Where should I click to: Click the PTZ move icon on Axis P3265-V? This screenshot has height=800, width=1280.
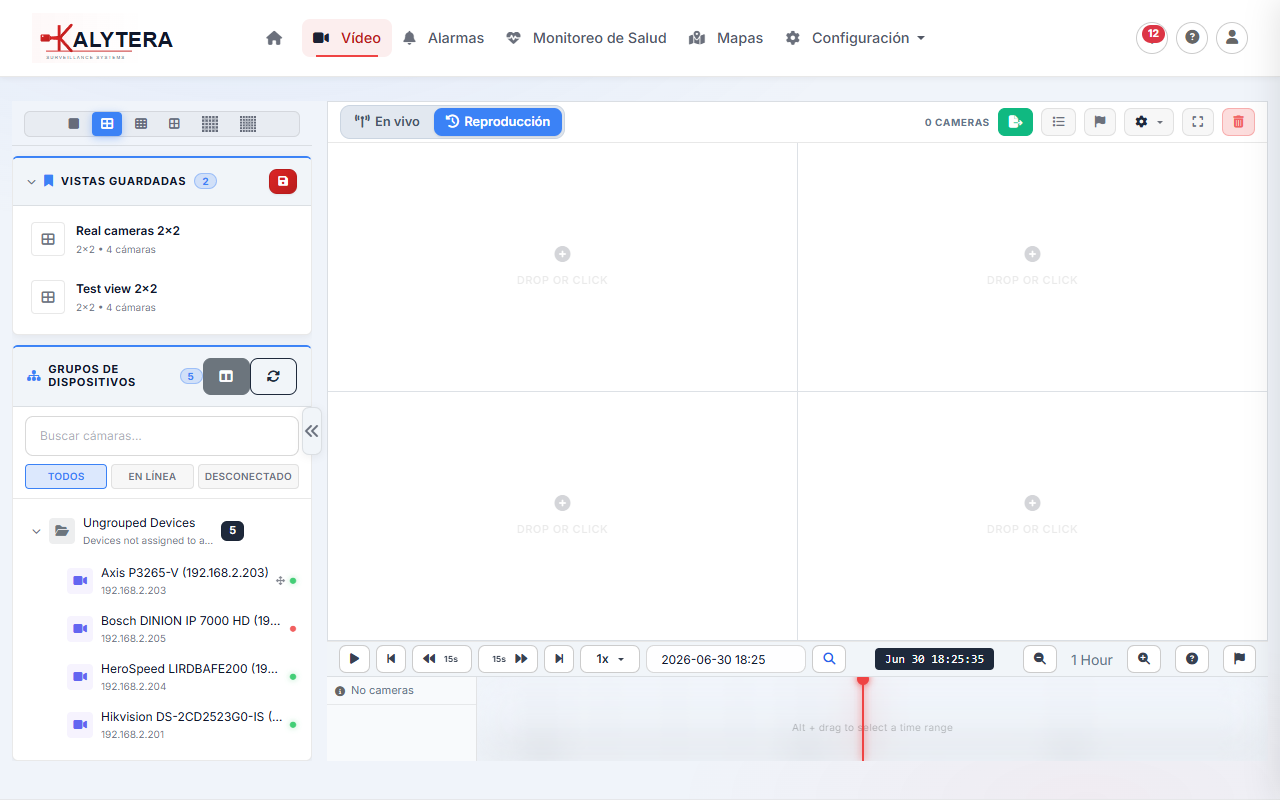pyautogui.click(x=280, y=580)
